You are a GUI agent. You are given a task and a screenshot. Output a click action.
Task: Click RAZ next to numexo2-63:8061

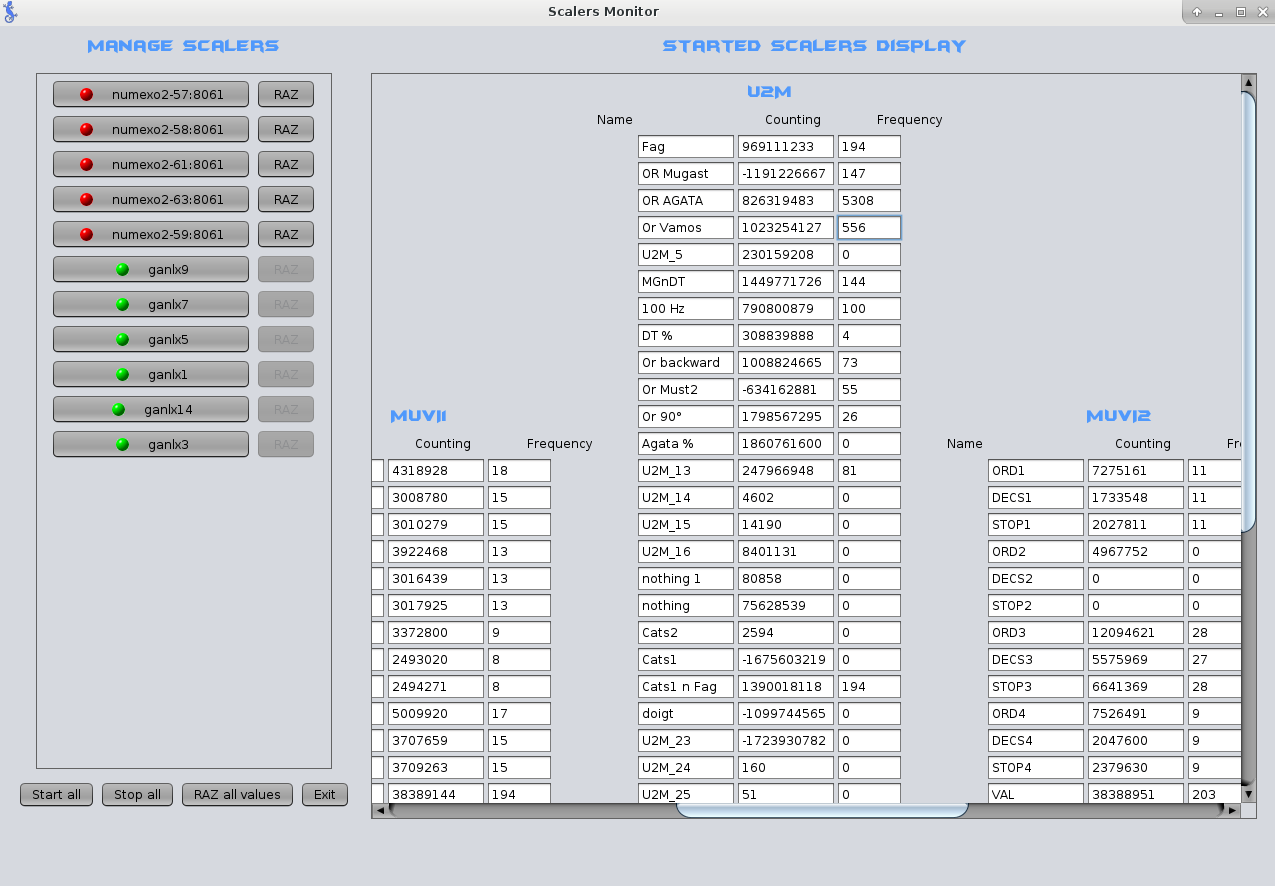point(286,199)
